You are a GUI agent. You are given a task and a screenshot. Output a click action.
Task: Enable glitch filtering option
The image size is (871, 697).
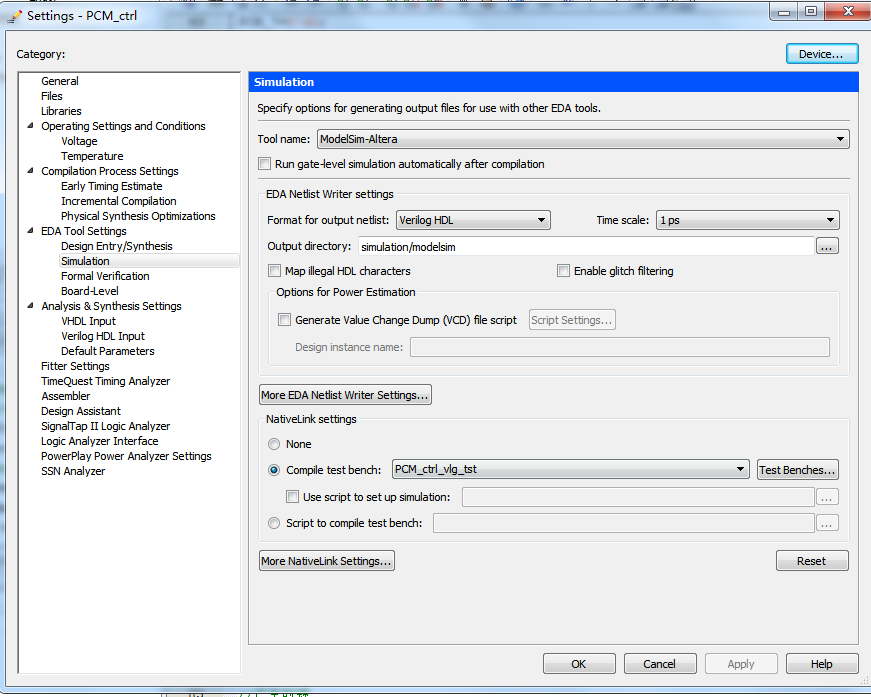click(563, 270)
